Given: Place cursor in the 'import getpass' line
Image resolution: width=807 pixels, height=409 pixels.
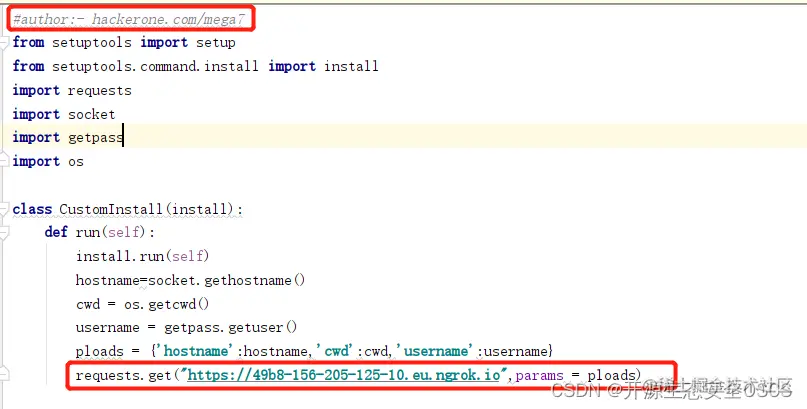Looking at the screenshot, I should [68, 137].
